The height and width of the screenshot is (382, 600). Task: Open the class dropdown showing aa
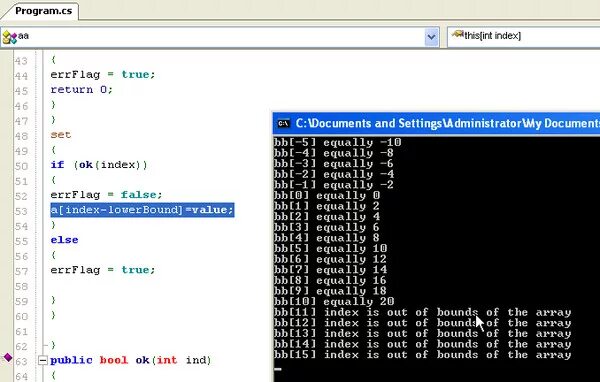pyautogui.click(x=220, y=37)
